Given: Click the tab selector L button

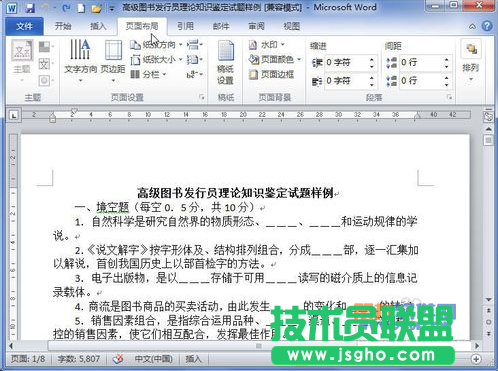Looking at the screenshot, I should 14,115.
